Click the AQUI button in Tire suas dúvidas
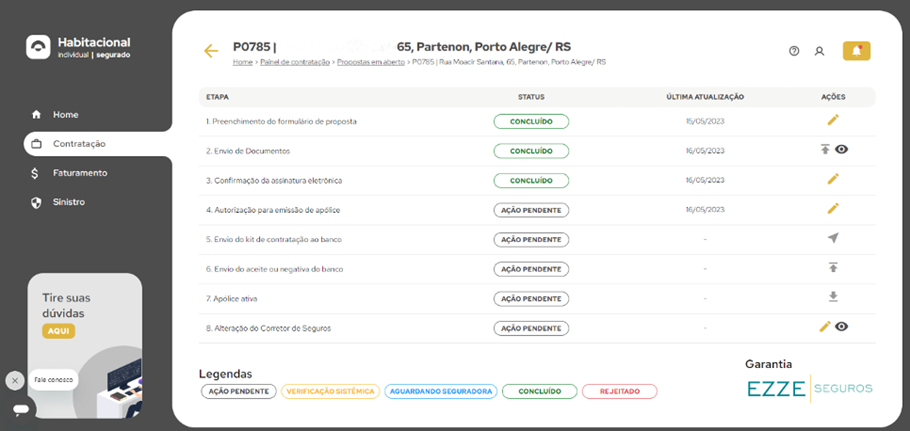 tap(59, 331)
